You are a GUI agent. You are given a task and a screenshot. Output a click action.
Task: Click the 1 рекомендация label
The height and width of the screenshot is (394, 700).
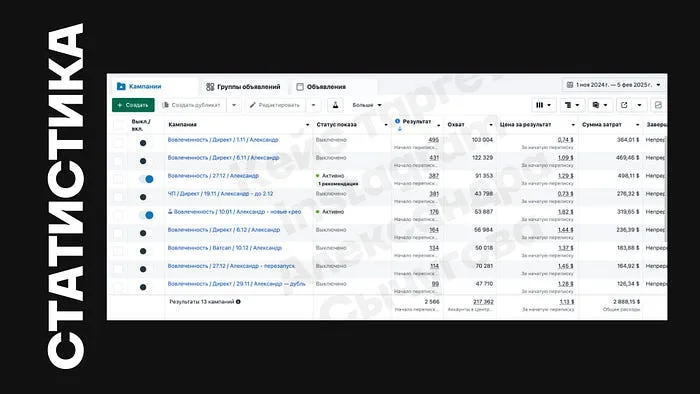(x=338, y=184)
